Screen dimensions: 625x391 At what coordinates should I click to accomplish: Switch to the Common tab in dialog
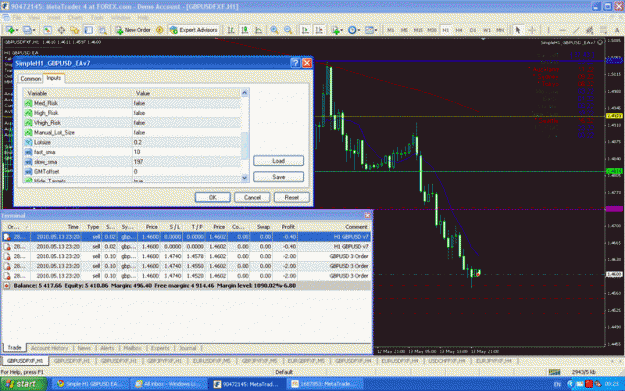[30, 79]
